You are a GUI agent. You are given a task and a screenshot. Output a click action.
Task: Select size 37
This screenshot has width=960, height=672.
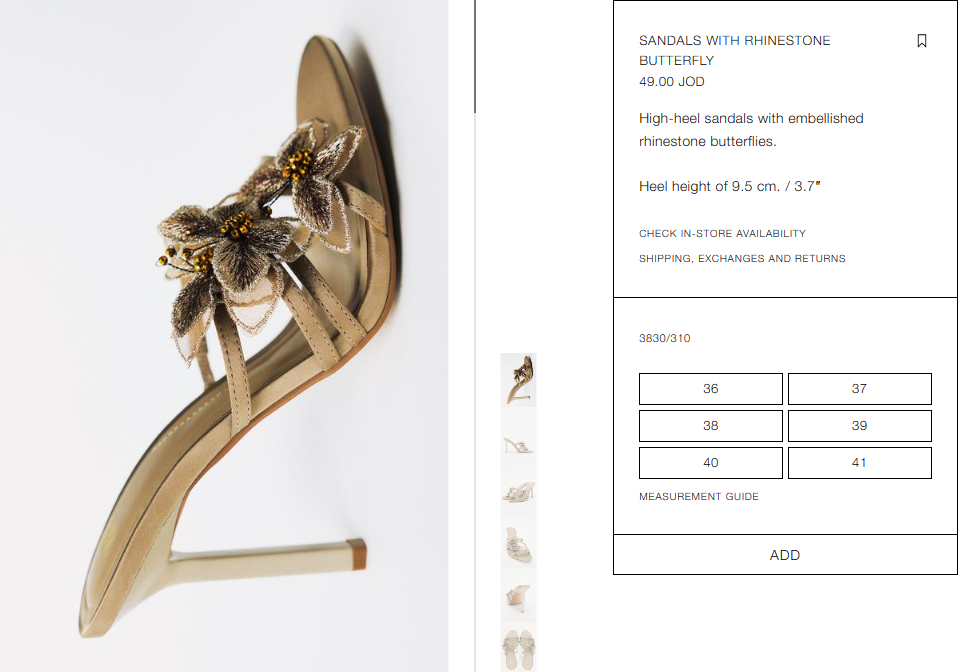860,389
